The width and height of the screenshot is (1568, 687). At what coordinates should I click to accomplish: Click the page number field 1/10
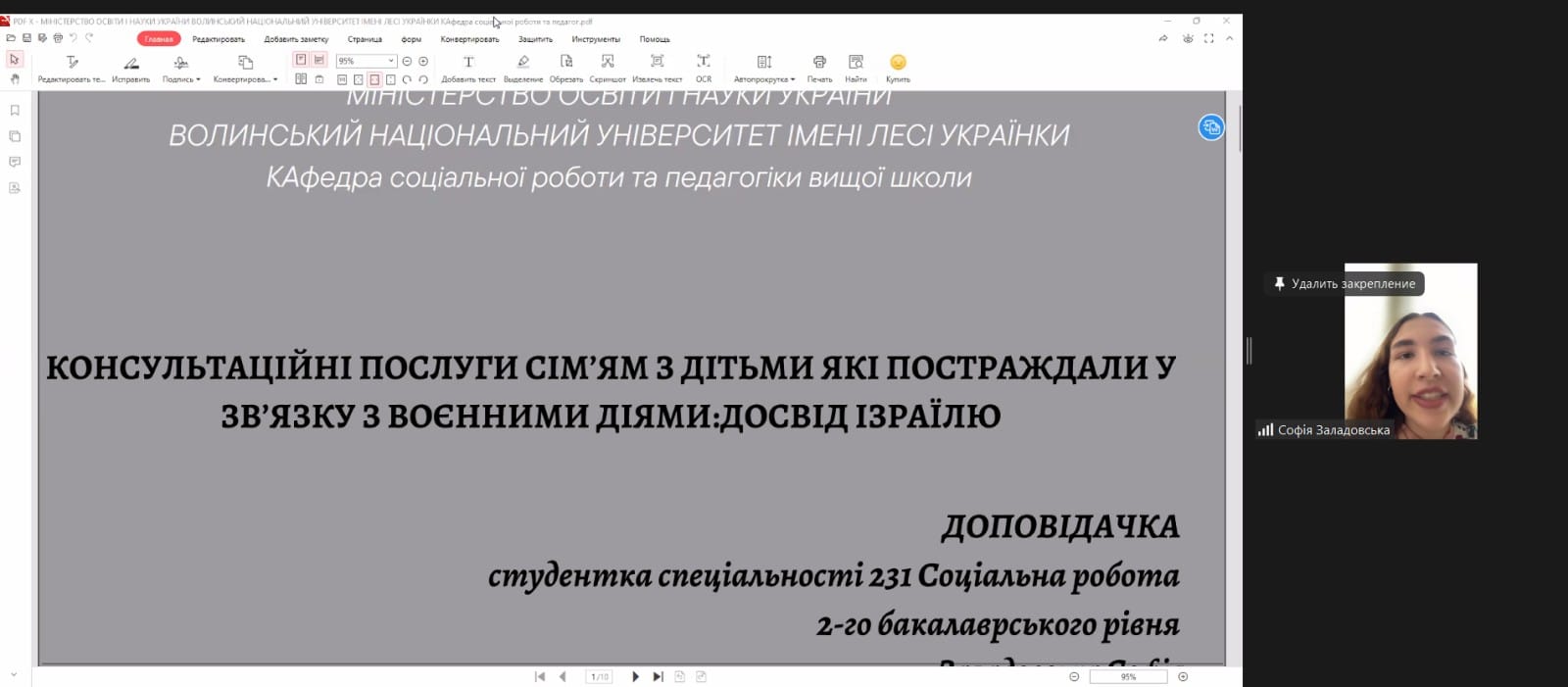tap(599, 676)
